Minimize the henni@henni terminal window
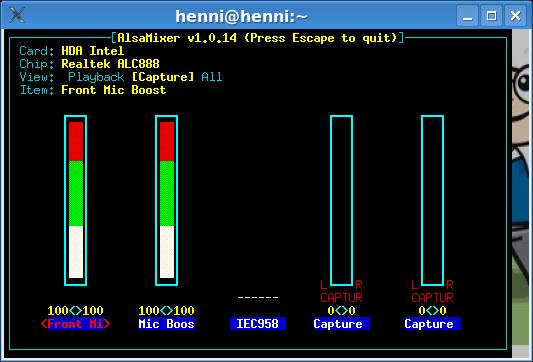Screen dimensions: 533x362 [467, 16]
